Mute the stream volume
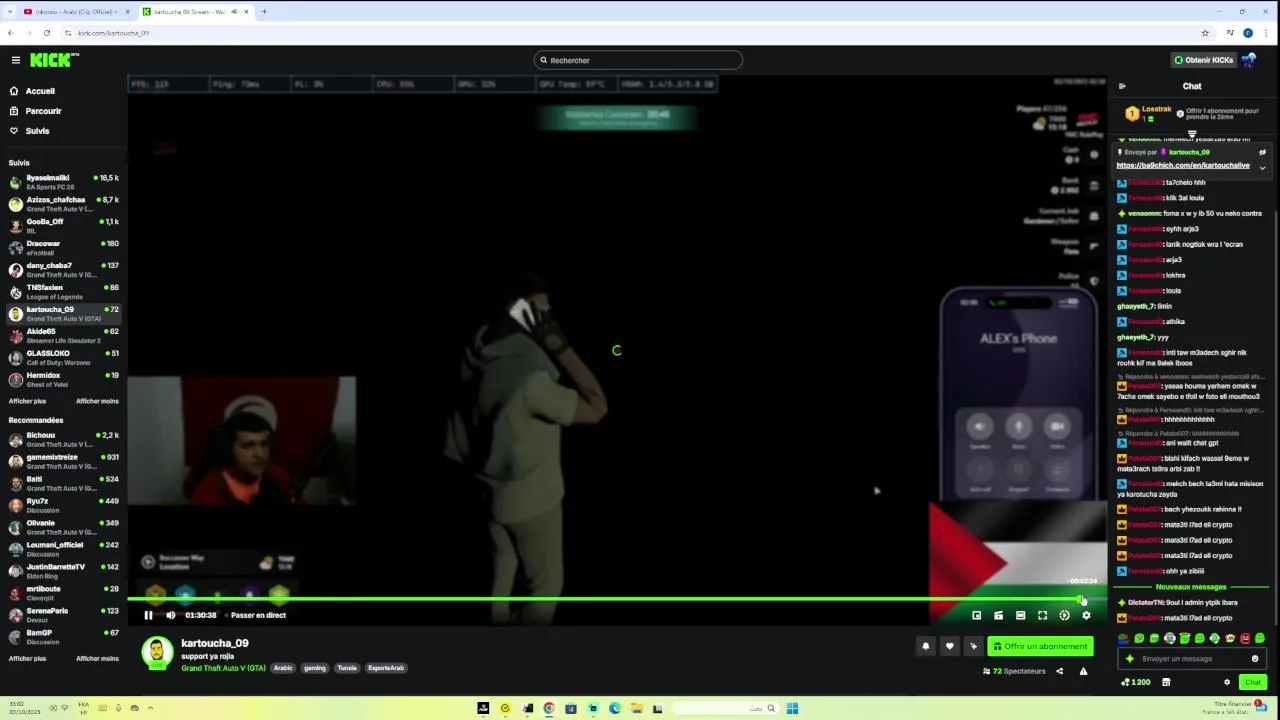The height and width of the screenshot is (720, 1280). [170, 615]
